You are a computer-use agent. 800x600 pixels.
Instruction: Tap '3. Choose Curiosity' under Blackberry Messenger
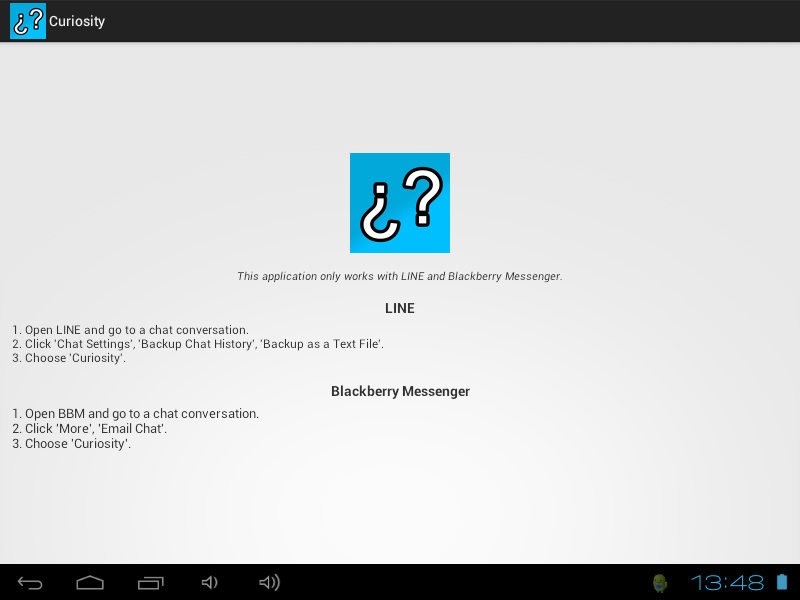(x=71, y=444)
